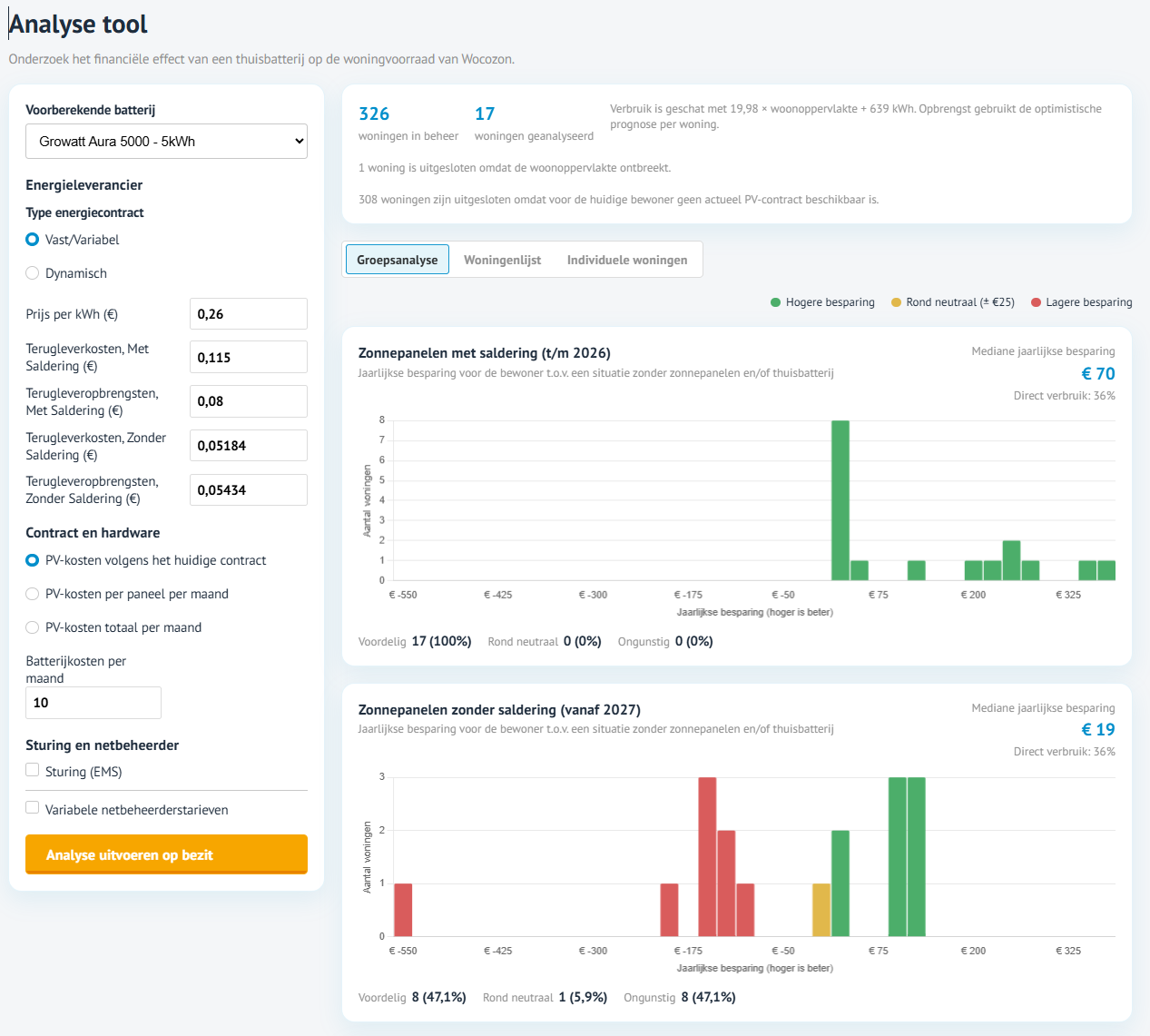Click the '€ 70' median savings value
The height and width of the screenshot is (1036, 1150).
pyautogui.click(x=1098, y=373)
